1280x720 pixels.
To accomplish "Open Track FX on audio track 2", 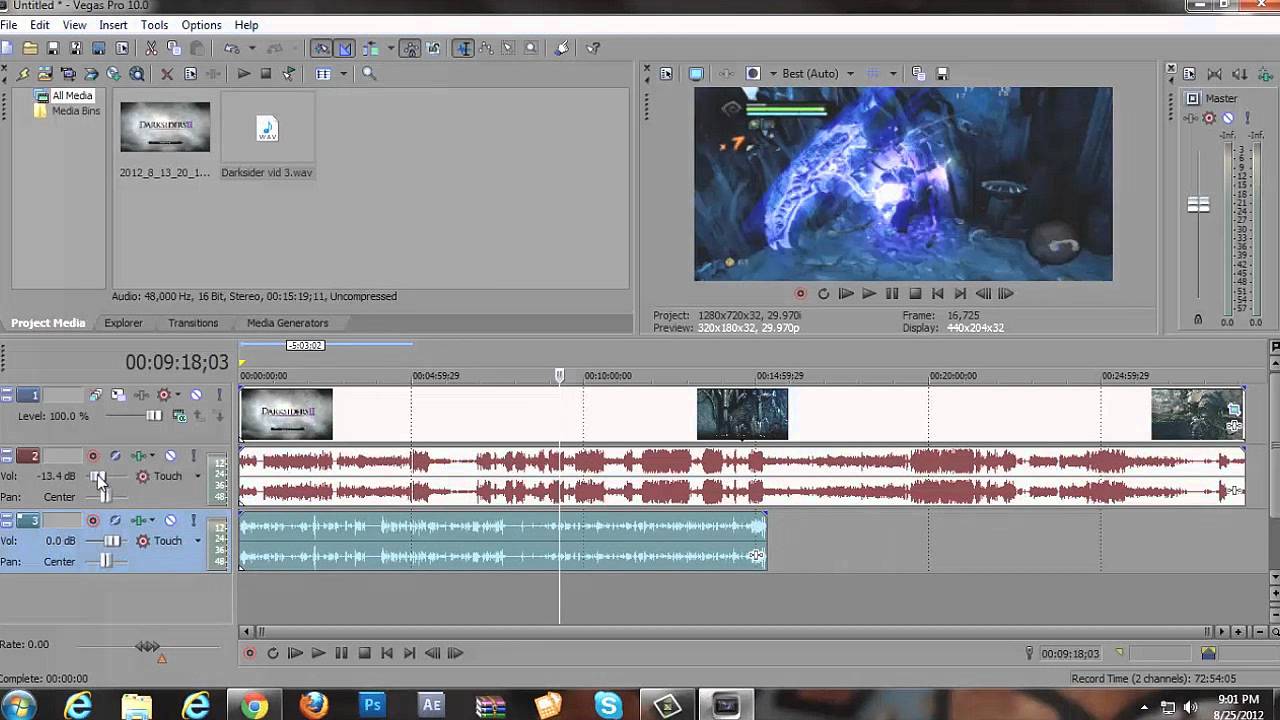I will click(x=137, y=456).
